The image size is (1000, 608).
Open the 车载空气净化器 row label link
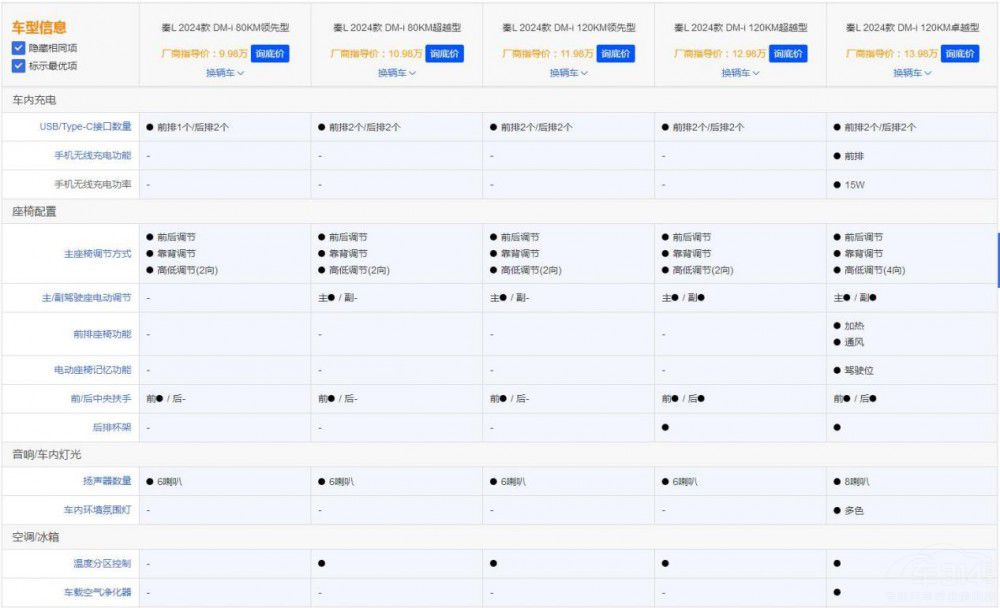click(98, 592)
